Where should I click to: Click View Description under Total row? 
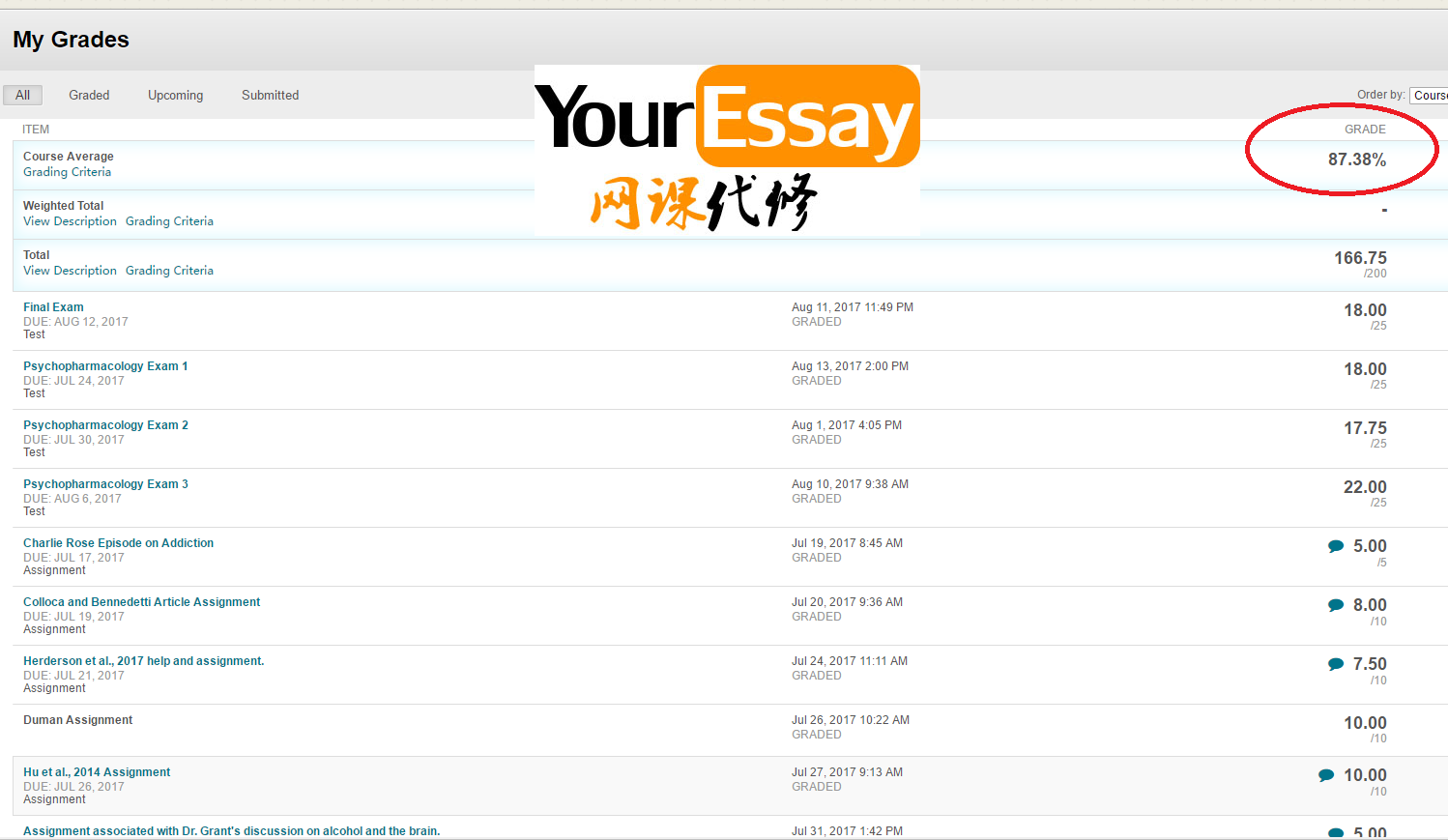(x=70, y=271)
